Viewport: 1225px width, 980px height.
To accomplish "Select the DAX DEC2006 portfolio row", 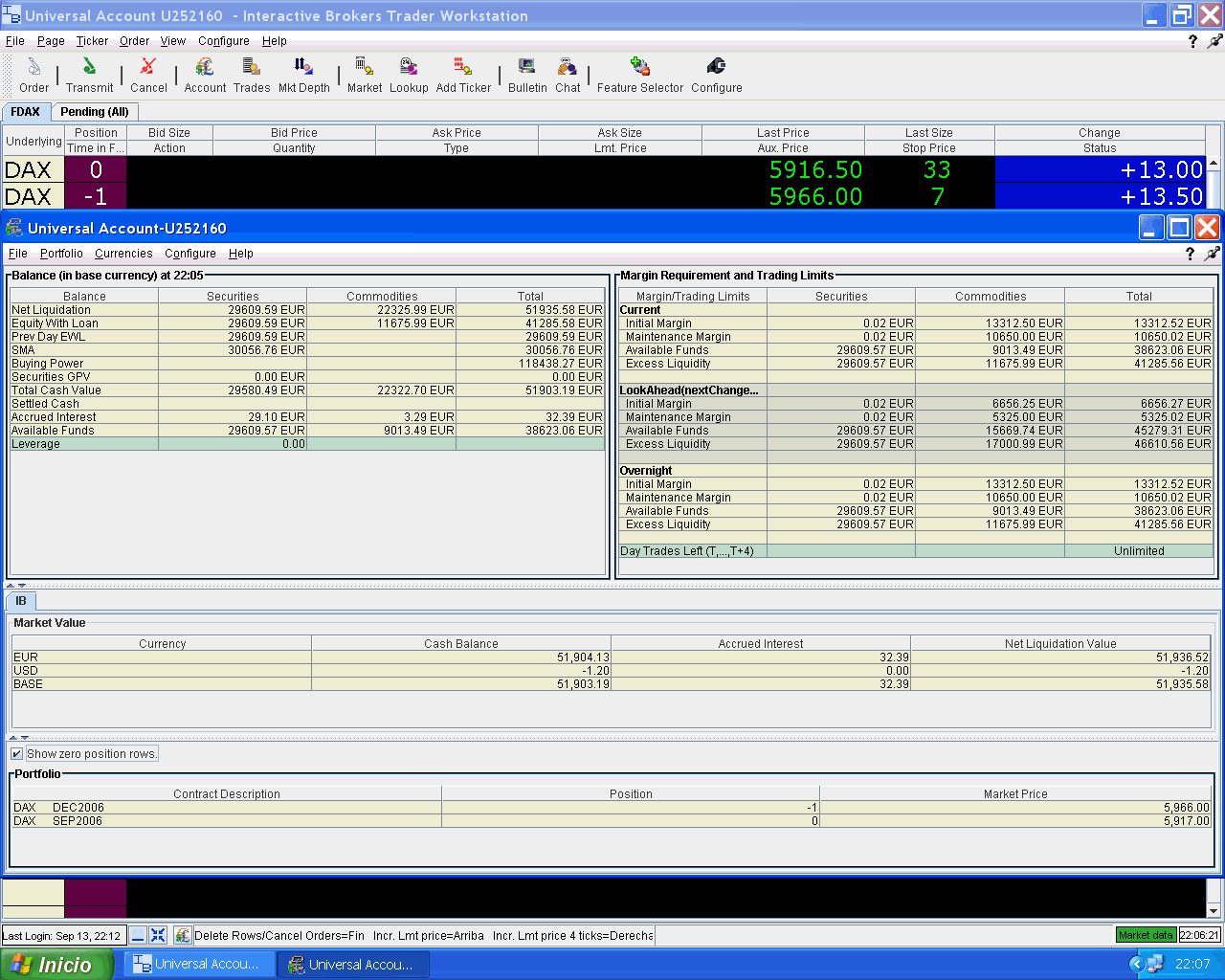I will click(612, 808).
